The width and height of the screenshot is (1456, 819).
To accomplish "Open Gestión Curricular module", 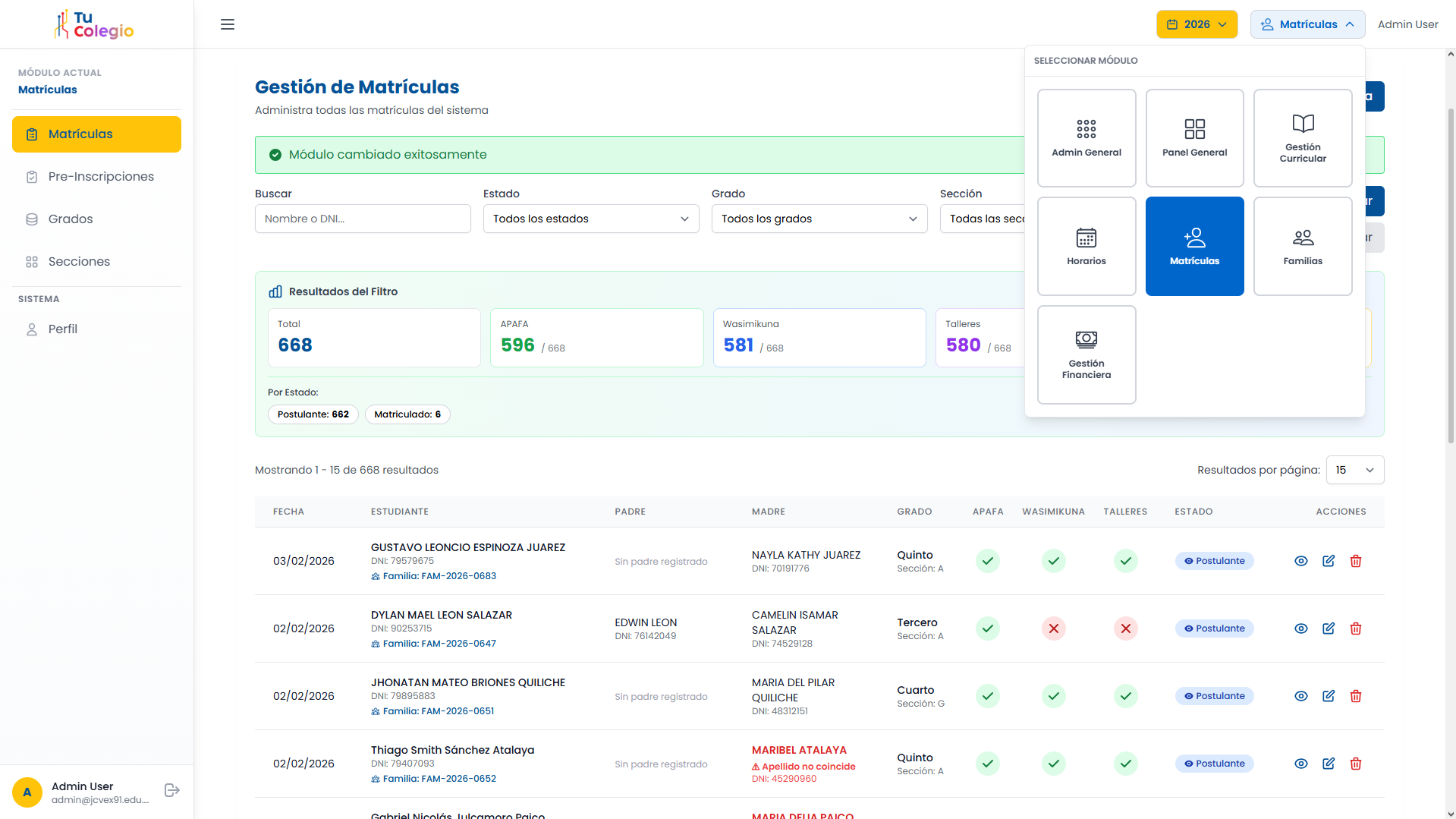I will tap(1302, 137).
